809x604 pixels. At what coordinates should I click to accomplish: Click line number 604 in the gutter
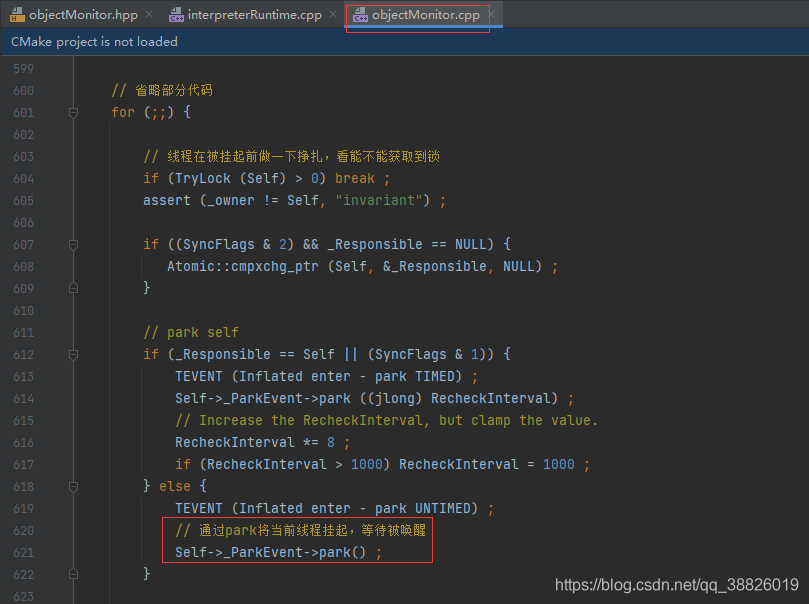(x=24, y=178)
